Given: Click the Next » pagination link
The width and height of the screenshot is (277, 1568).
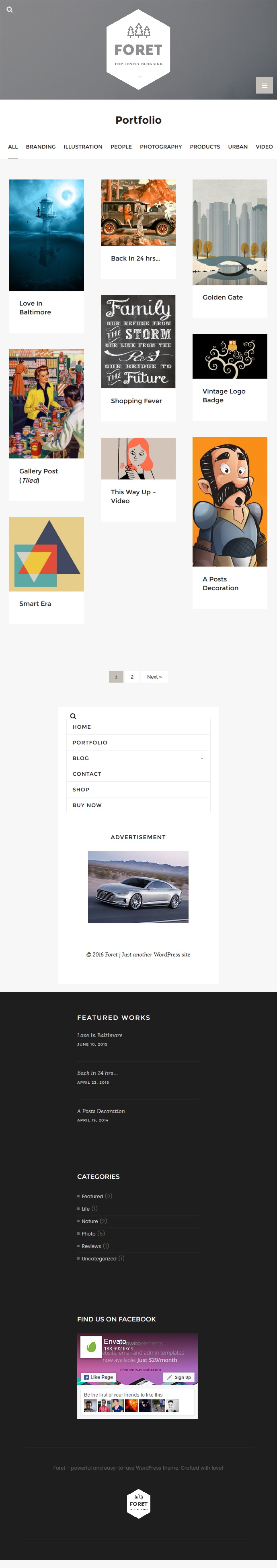Looking at the screenshot, I should pos(155,676).
